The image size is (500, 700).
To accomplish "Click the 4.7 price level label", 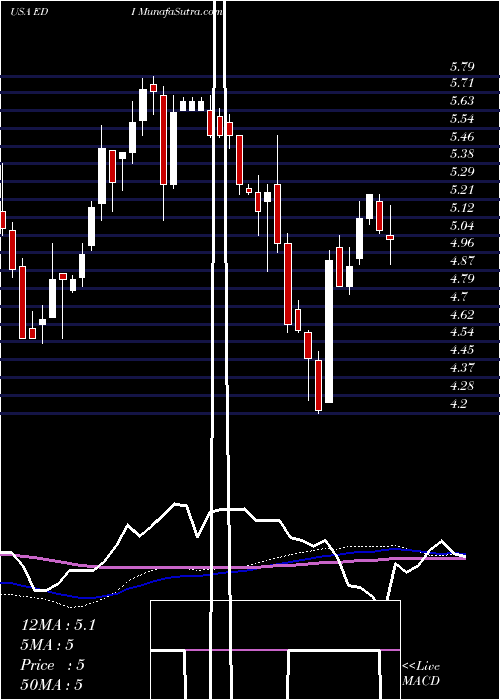I will pos(459,296).
